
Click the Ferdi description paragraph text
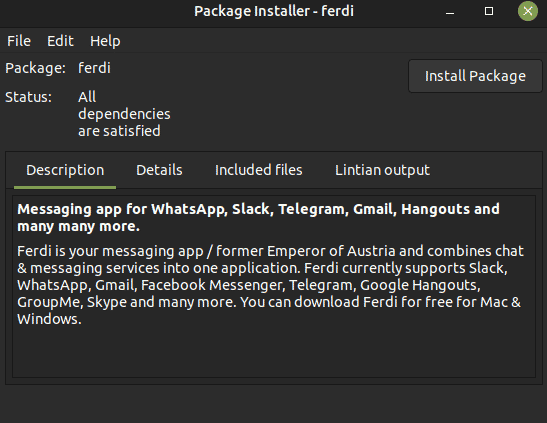(270, 285)
